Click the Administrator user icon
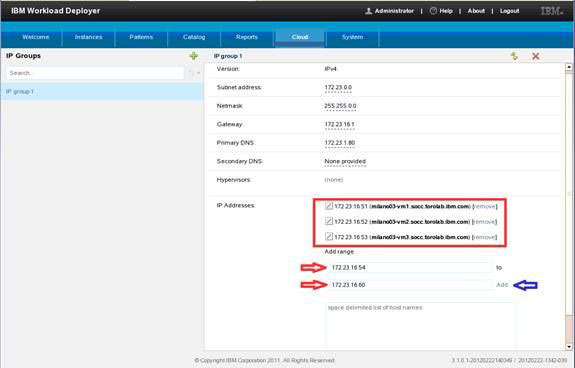 [369, 11]
